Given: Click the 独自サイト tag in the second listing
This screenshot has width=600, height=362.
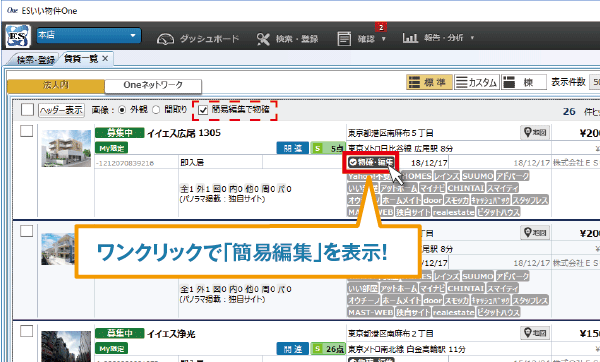Looking at the screenshot, I should tap(413, 312).
